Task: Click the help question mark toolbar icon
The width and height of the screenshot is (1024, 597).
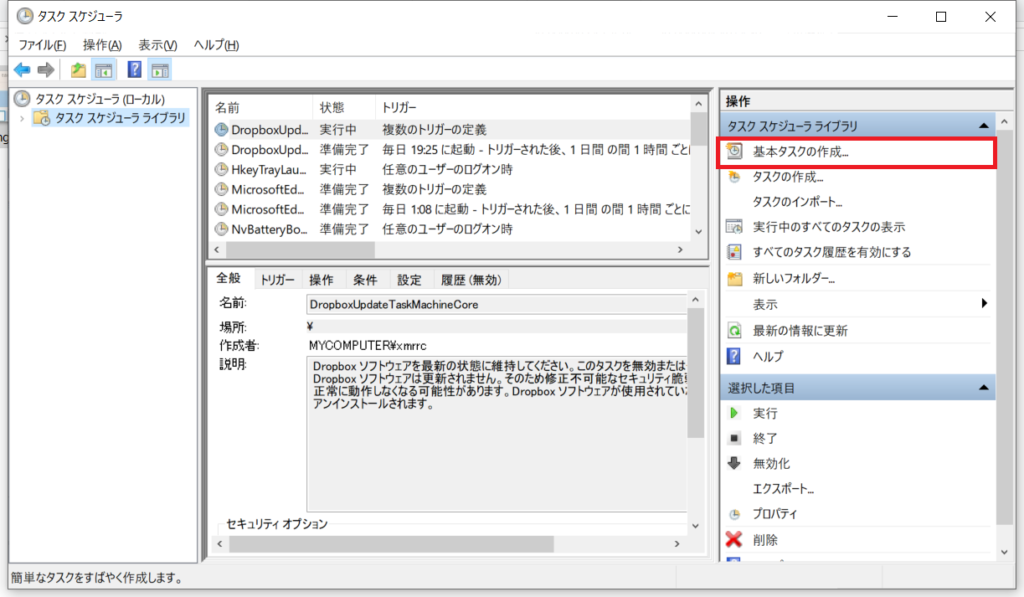Action: (134, 70)
